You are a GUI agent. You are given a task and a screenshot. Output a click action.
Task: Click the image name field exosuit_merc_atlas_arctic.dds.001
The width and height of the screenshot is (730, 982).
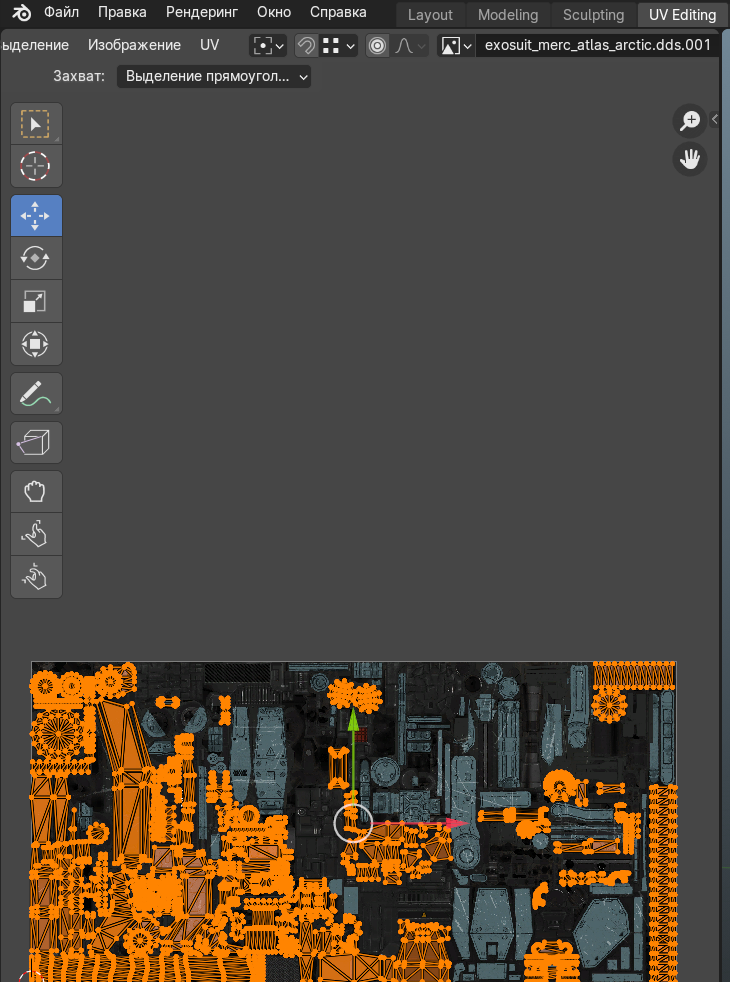point(597,46)
